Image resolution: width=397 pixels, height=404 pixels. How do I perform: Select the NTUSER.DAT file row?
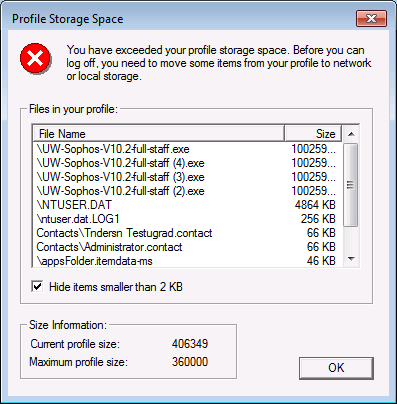pyautogui.click(x=188, y=205)
